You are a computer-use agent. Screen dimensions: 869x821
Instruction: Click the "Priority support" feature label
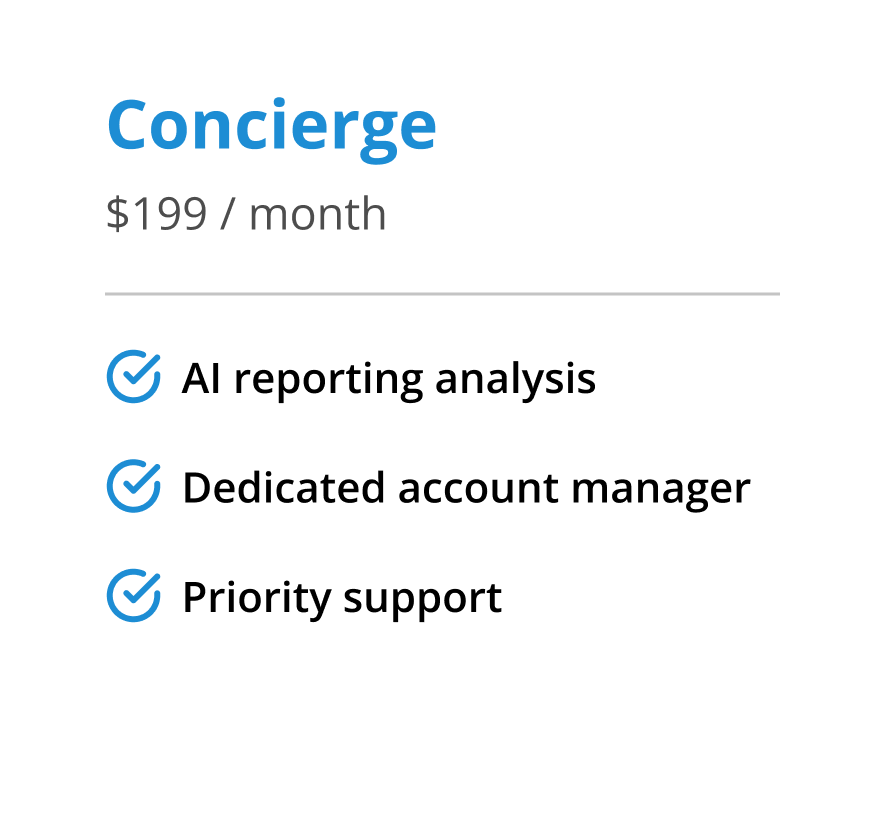pos(341,598)
